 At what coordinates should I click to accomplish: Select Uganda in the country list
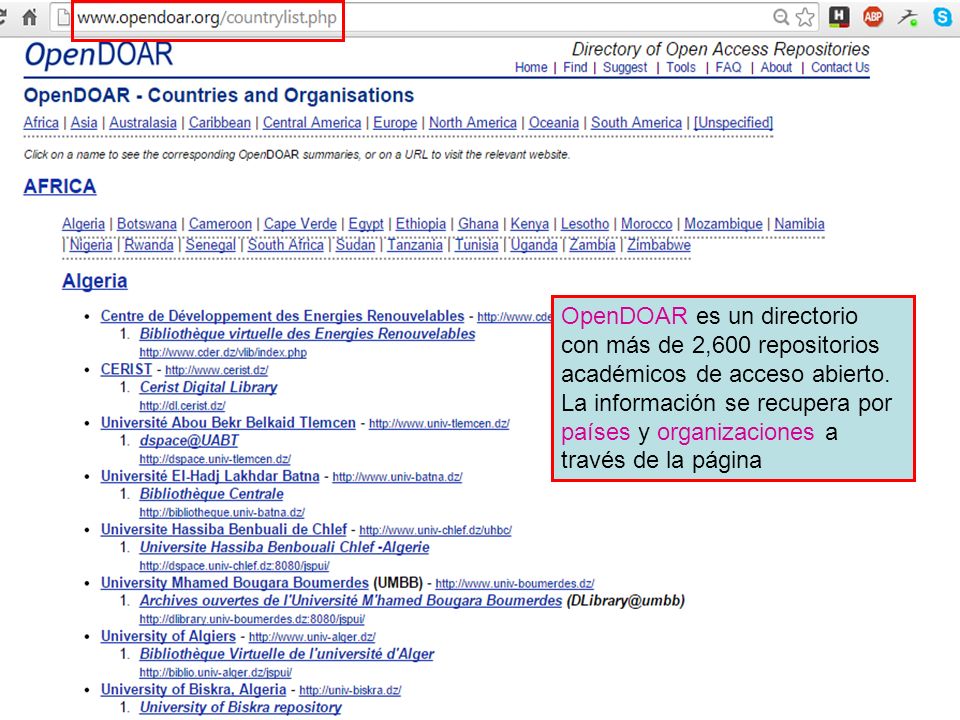tap(534, 245)
